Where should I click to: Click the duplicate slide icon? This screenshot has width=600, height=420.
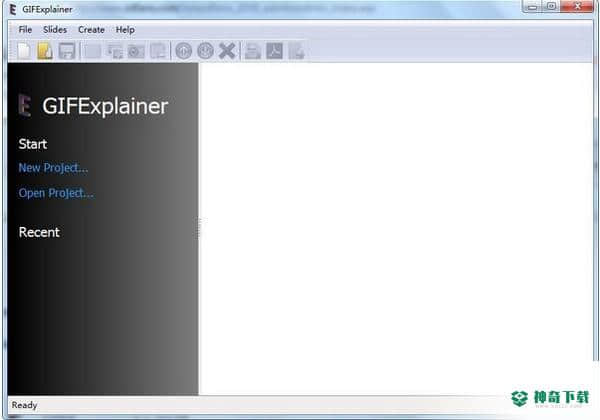click(x=158, y=51)
